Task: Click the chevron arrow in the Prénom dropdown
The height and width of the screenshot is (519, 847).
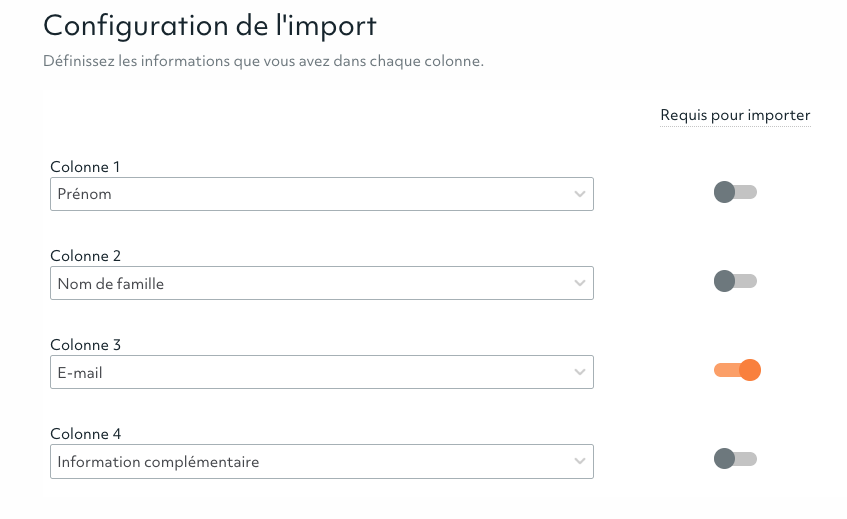Action: (580, 194)
